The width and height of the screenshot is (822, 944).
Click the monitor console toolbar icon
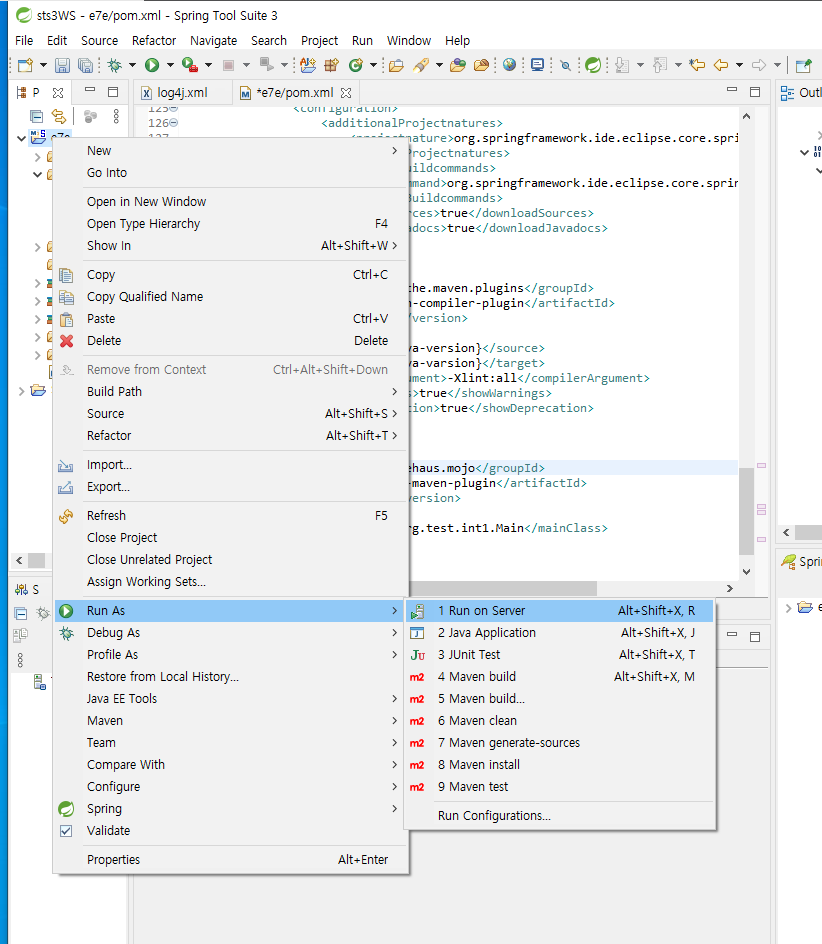tap(537, 65)
